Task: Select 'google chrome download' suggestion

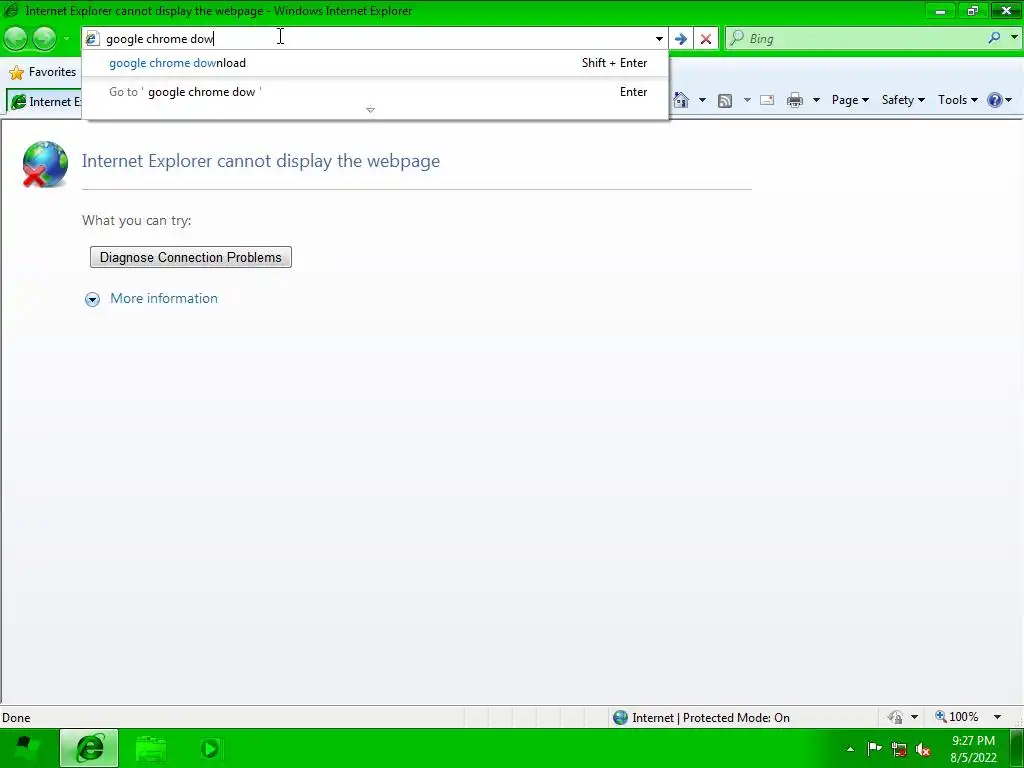Action: (376, 63)
